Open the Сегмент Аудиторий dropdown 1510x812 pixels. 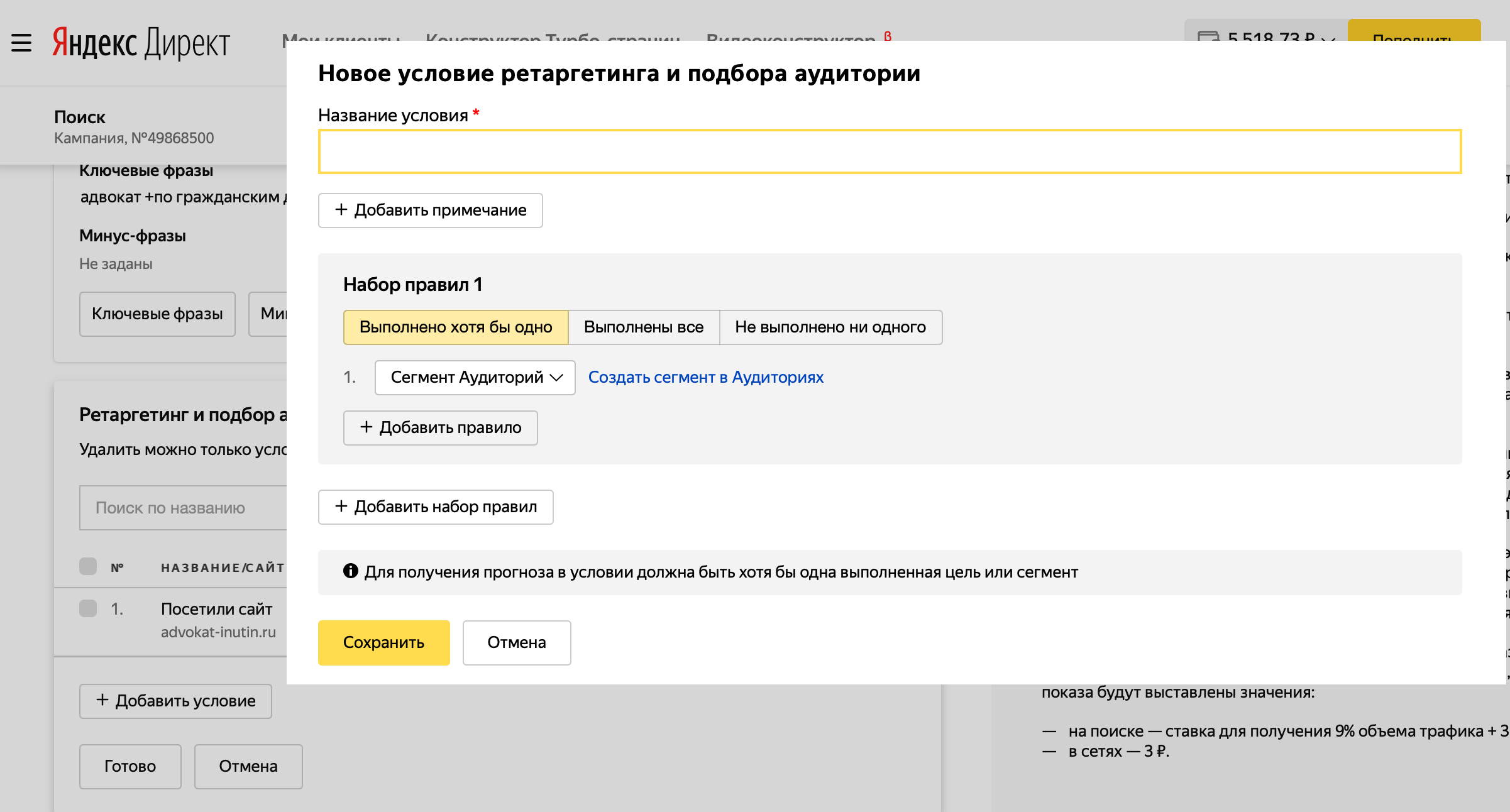(x=475, y=378)
